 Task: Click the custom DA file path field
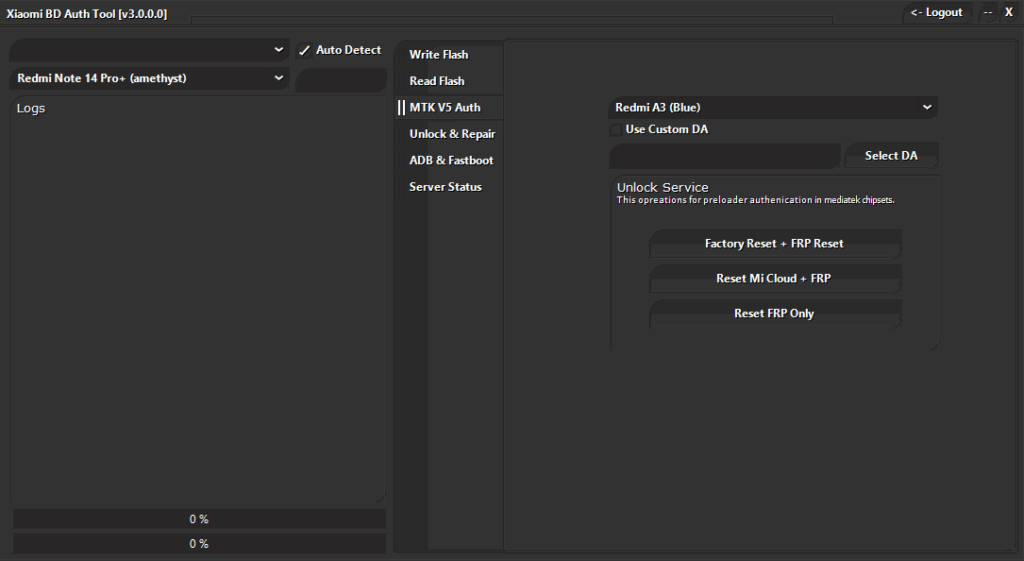(x=724, y=156)
